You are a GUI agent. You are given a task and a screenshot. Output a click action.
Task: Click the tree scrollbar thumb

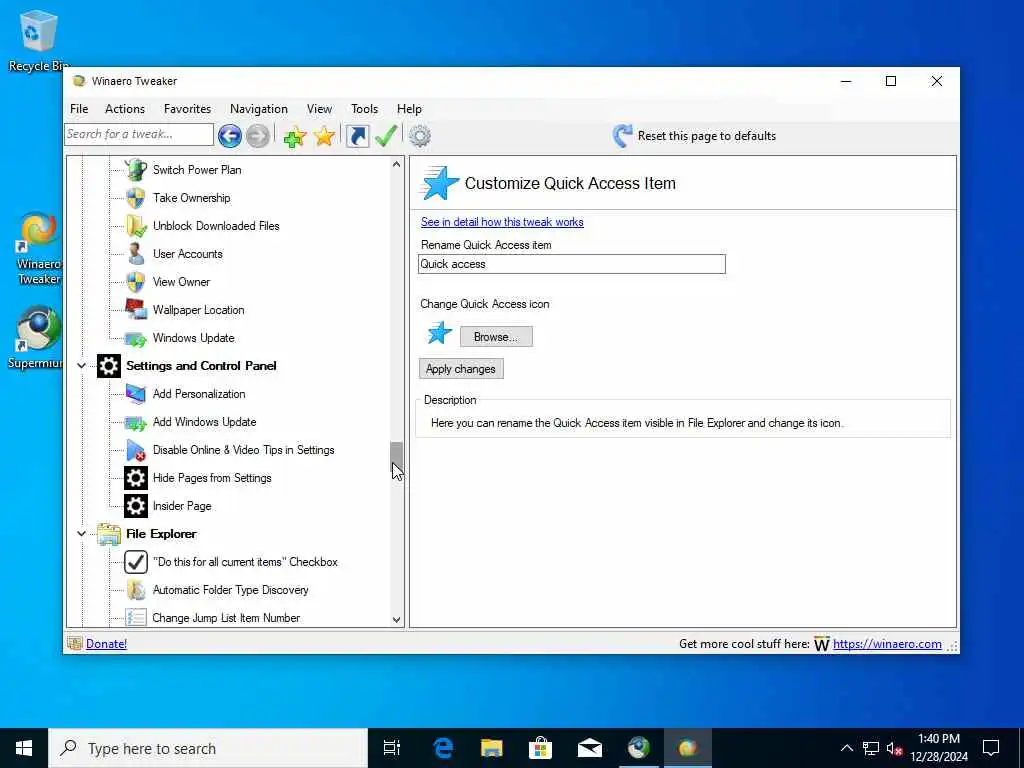396,456
